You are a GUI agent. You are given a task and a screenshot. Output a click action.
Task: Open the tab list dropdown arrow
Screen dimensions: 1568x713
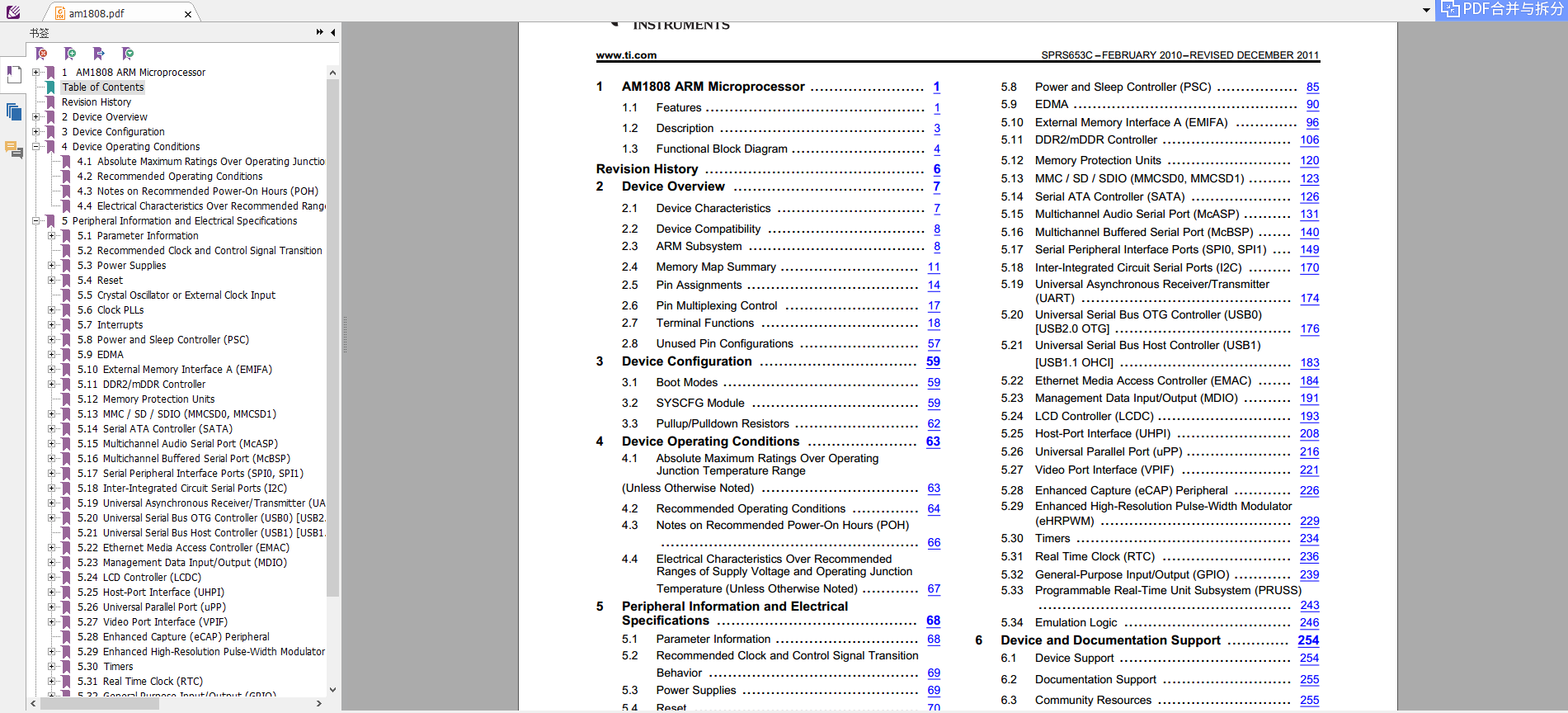click(x=1426, y=11)
